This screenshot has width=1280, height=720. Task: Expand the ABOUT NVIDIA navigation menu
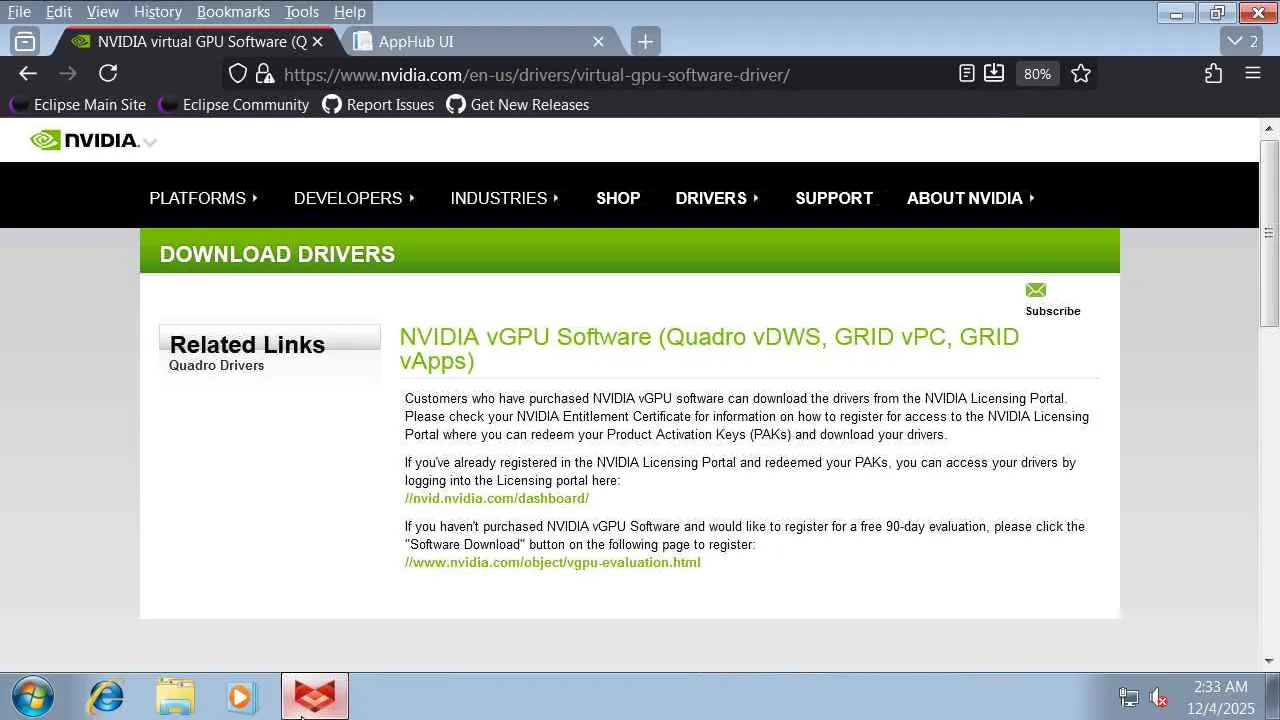(971, 198)
